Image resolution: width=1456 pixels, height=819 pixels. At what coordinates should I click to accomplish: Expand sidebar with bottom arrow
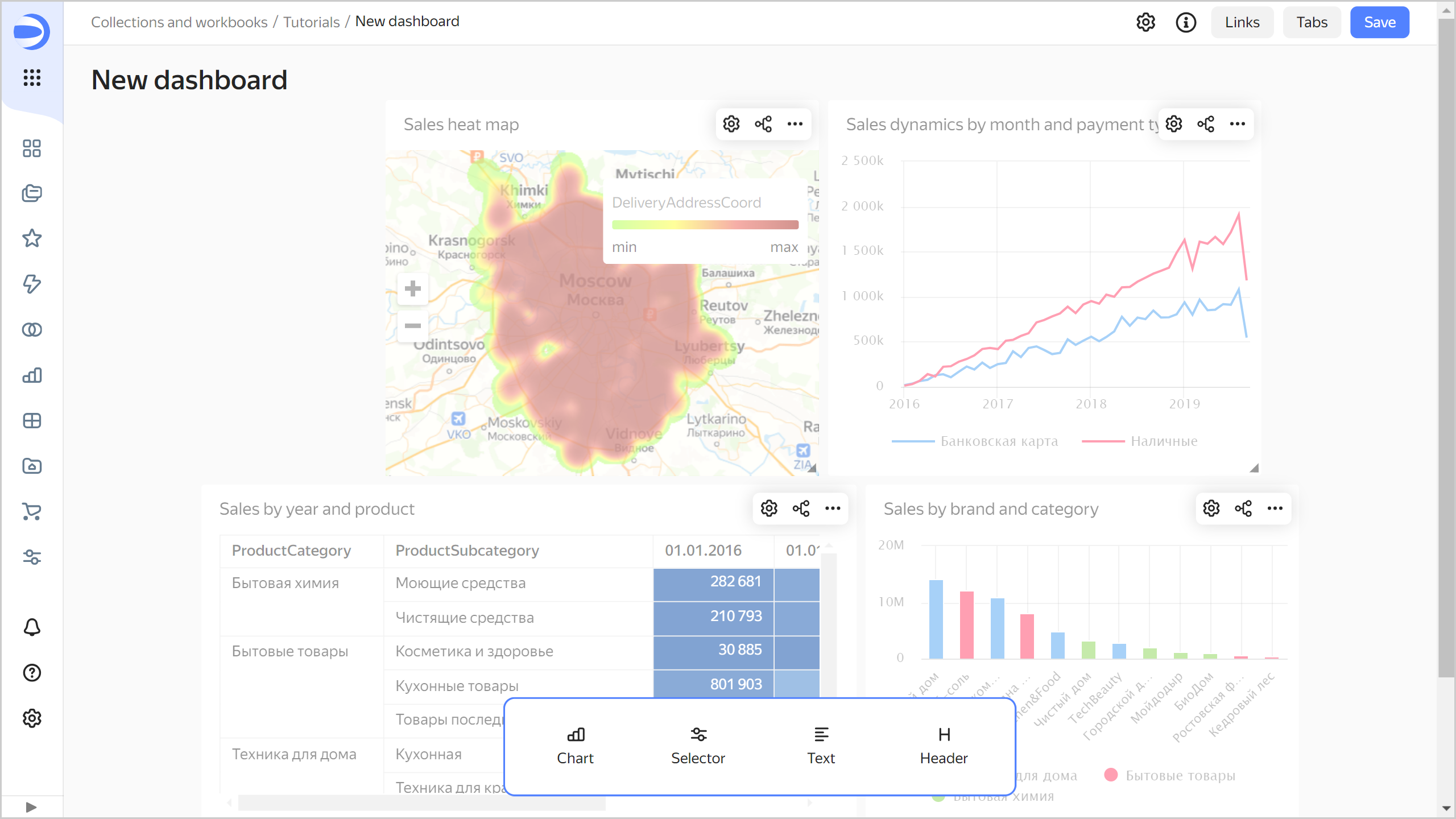(x=31, y=807)
